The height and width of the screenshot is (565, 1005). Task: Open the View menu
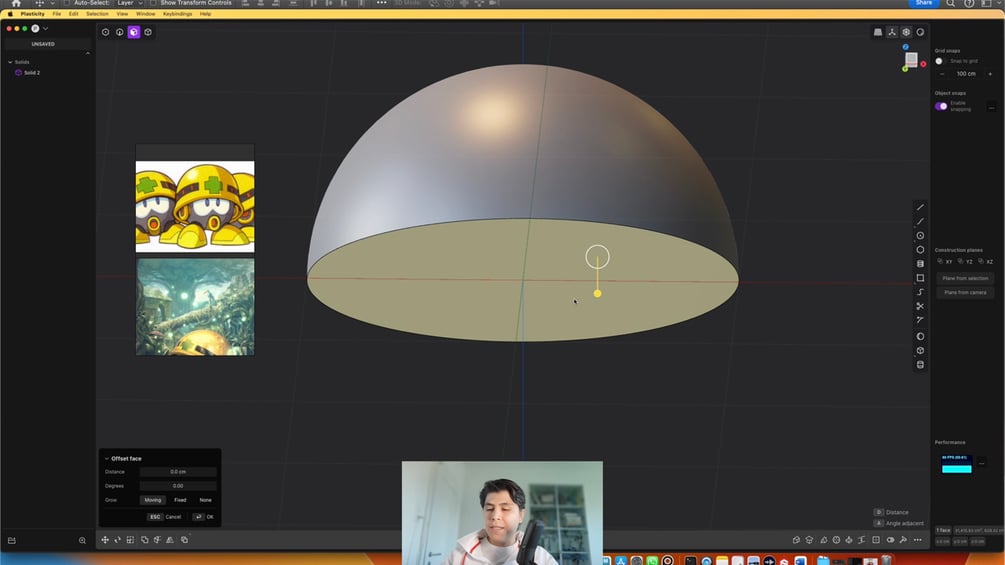point(122,13)
